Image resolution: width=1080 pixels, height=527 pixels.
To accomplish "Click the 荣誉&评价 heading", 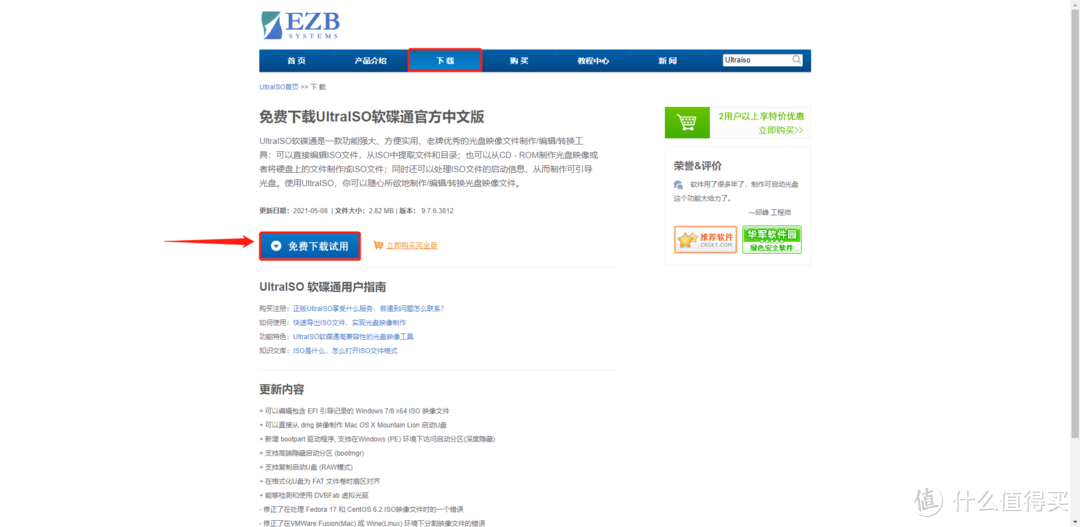I will click(x=698, y=166).
